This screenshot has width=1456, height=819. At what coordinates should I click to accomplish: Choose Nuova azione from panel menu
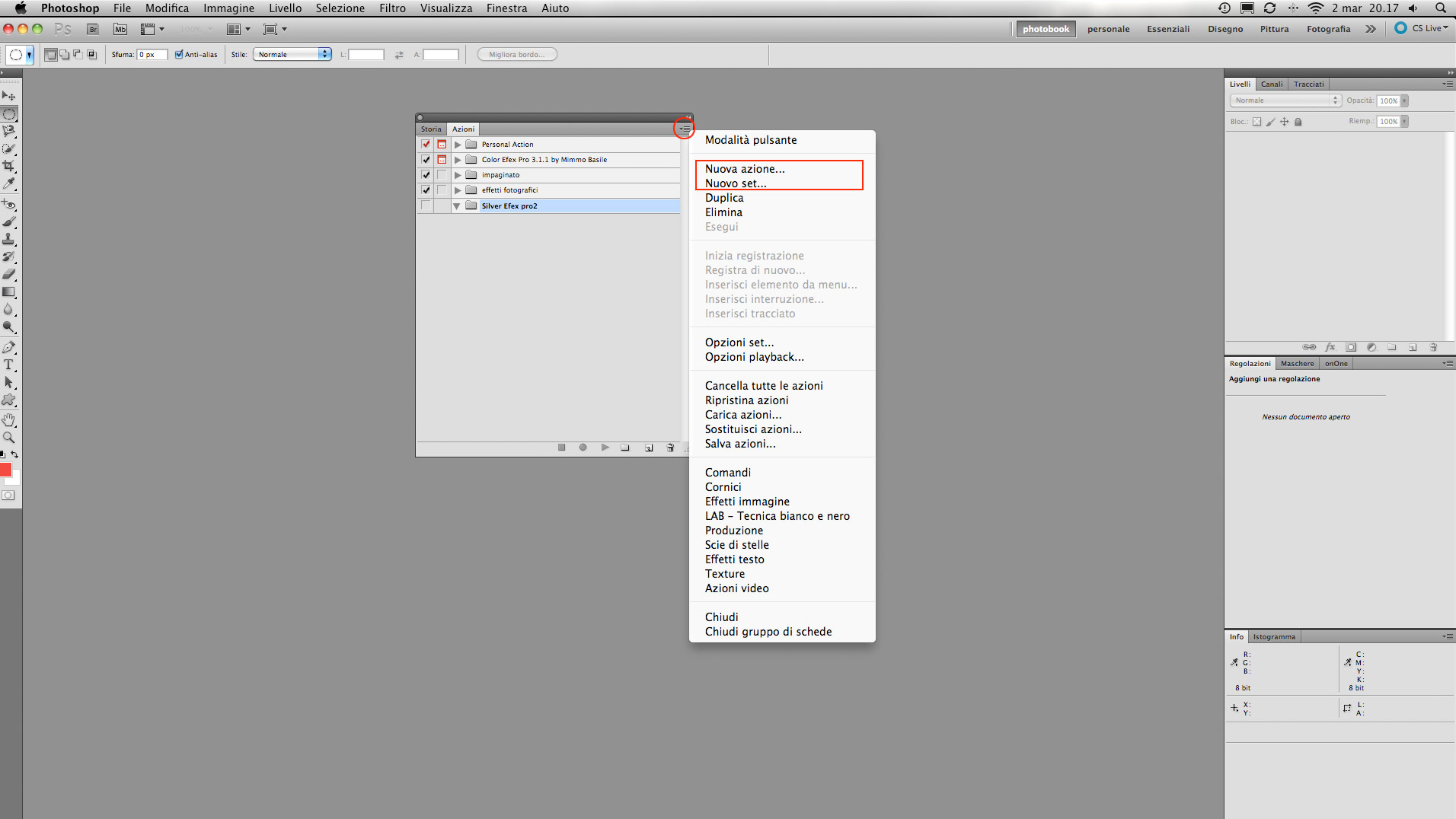[745, 169]
